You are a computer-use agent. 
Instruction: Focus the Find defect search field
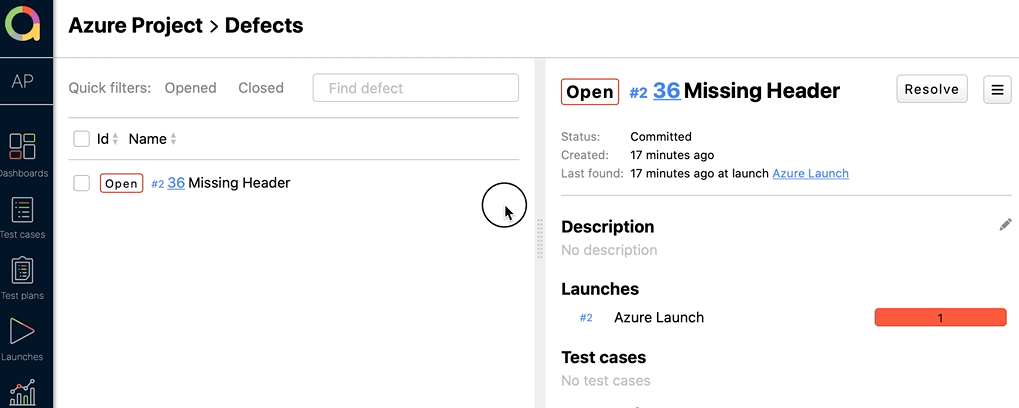(x=416, y=88)
